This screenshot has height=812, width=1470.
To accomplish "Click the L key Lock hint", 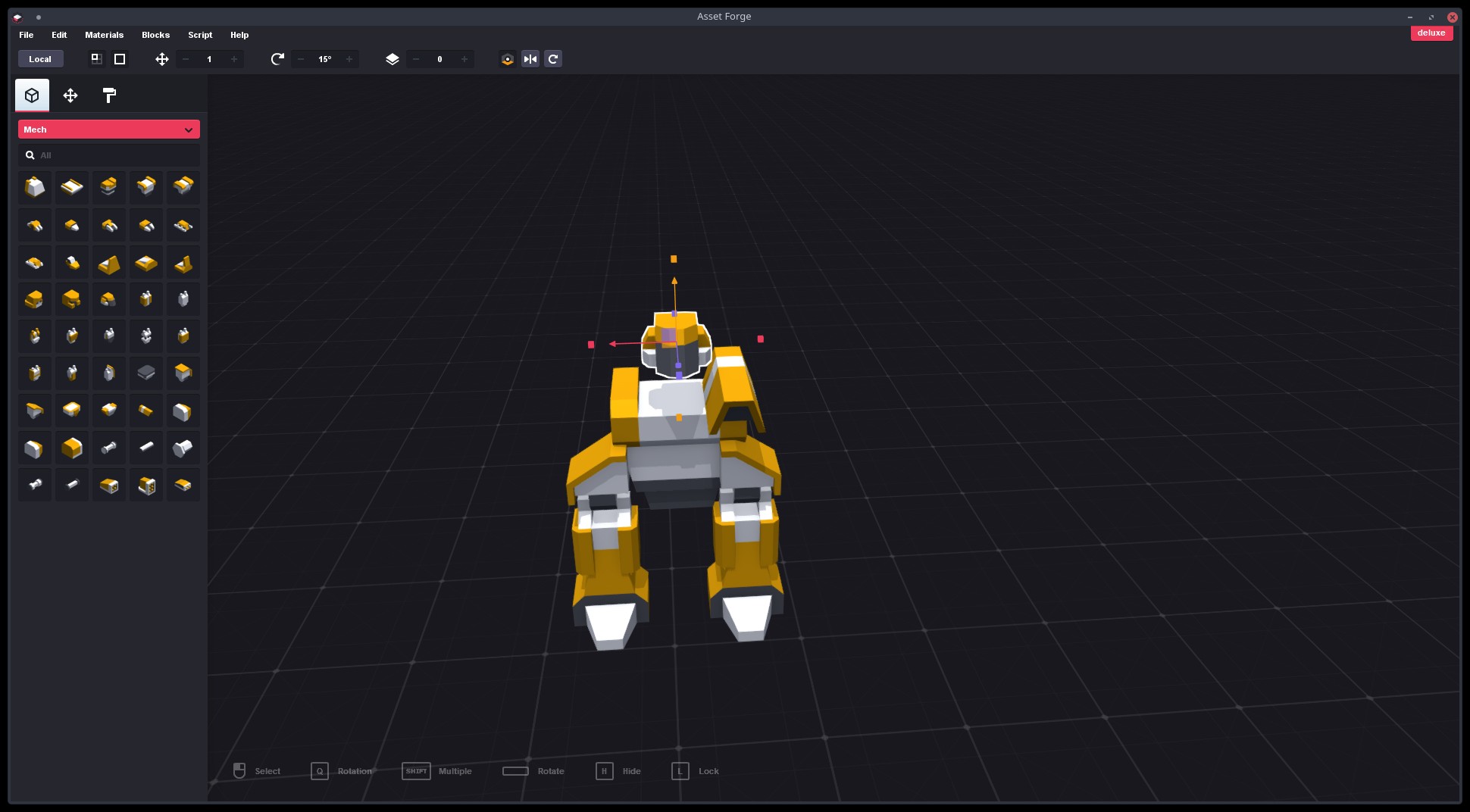I will tap(680, 771).
